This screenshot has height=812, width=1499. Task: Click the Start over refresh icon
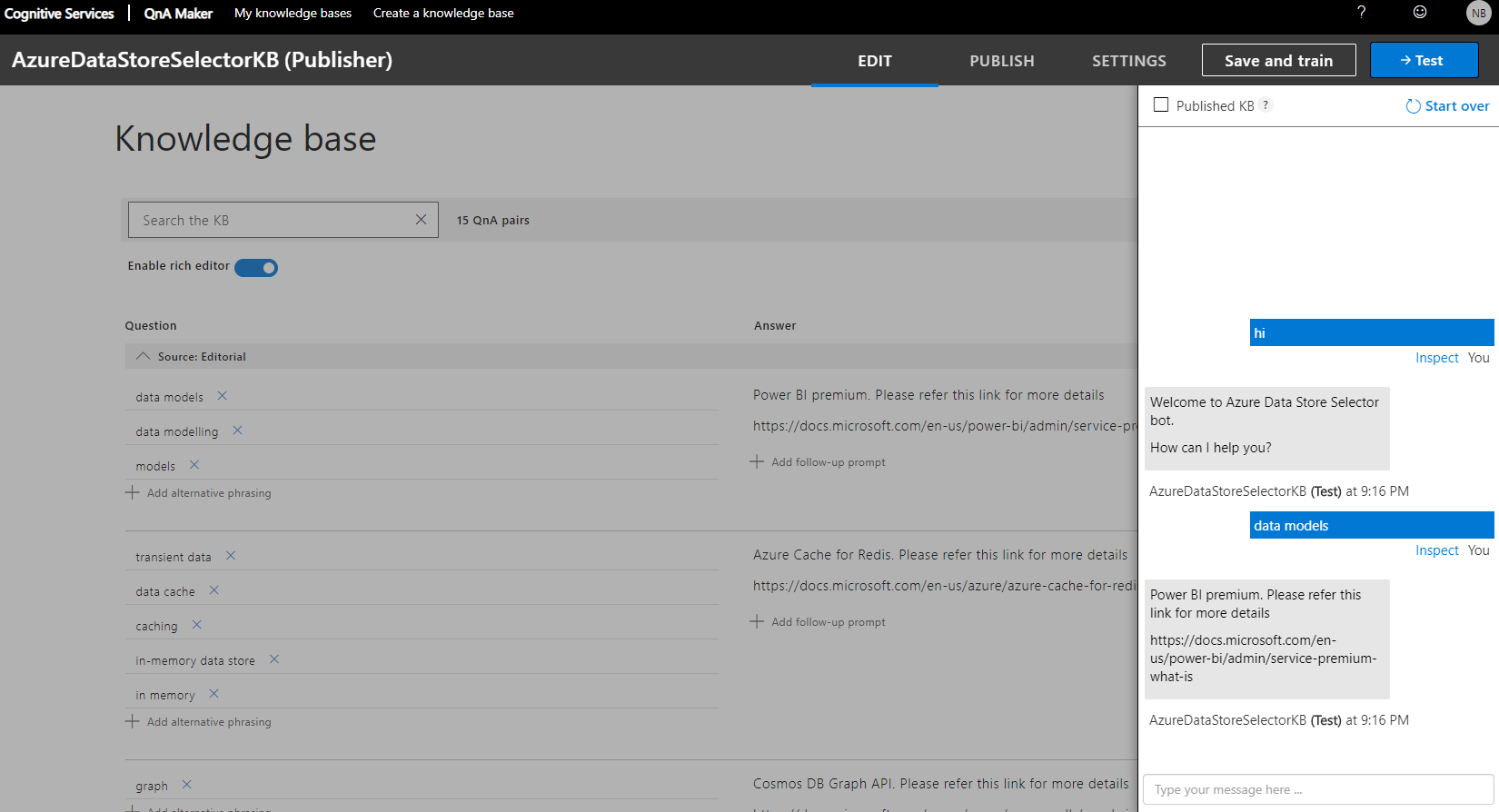1413,106
